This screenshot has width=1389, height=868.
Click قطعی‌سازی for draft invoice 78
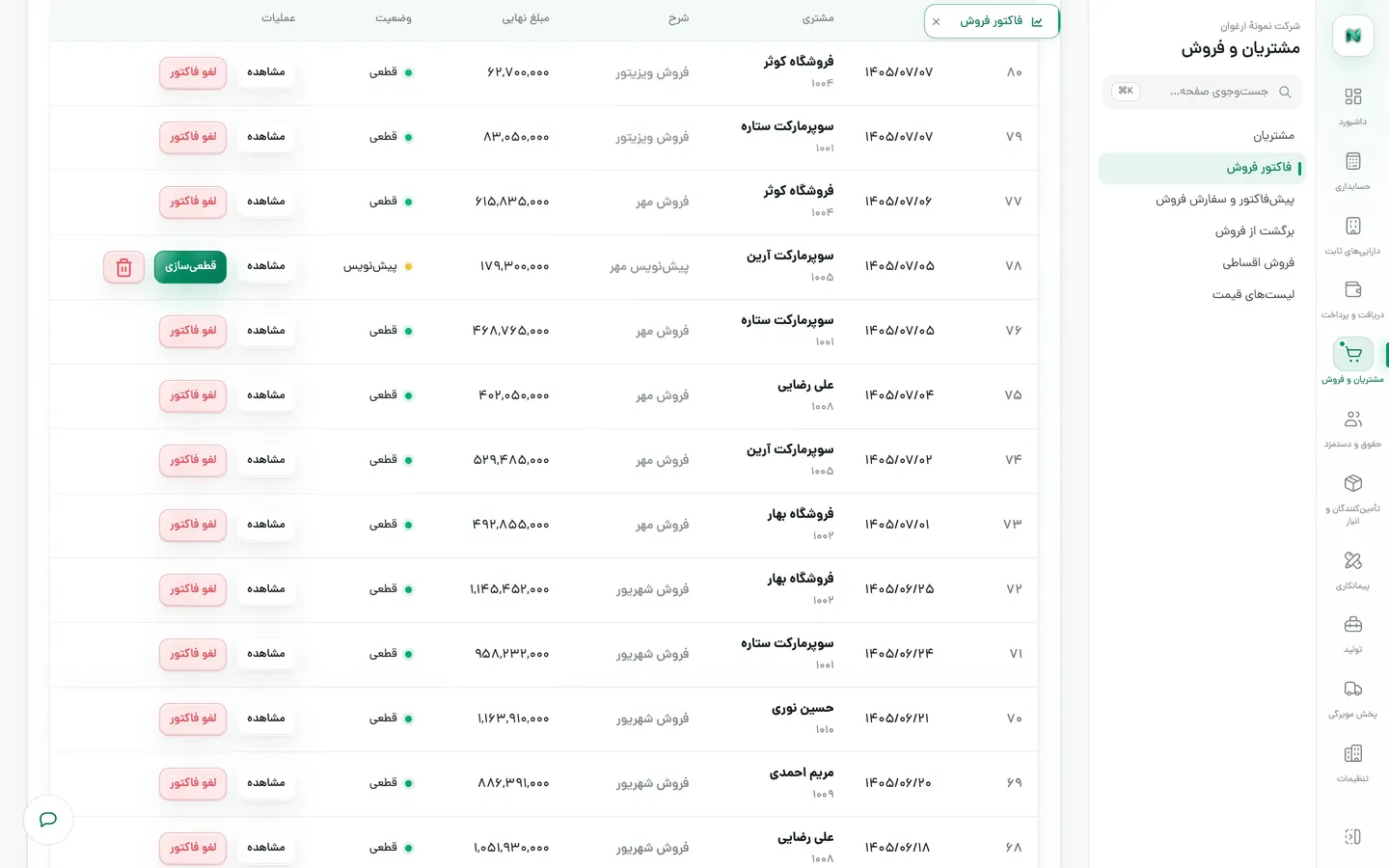click(x=190, y=267)
